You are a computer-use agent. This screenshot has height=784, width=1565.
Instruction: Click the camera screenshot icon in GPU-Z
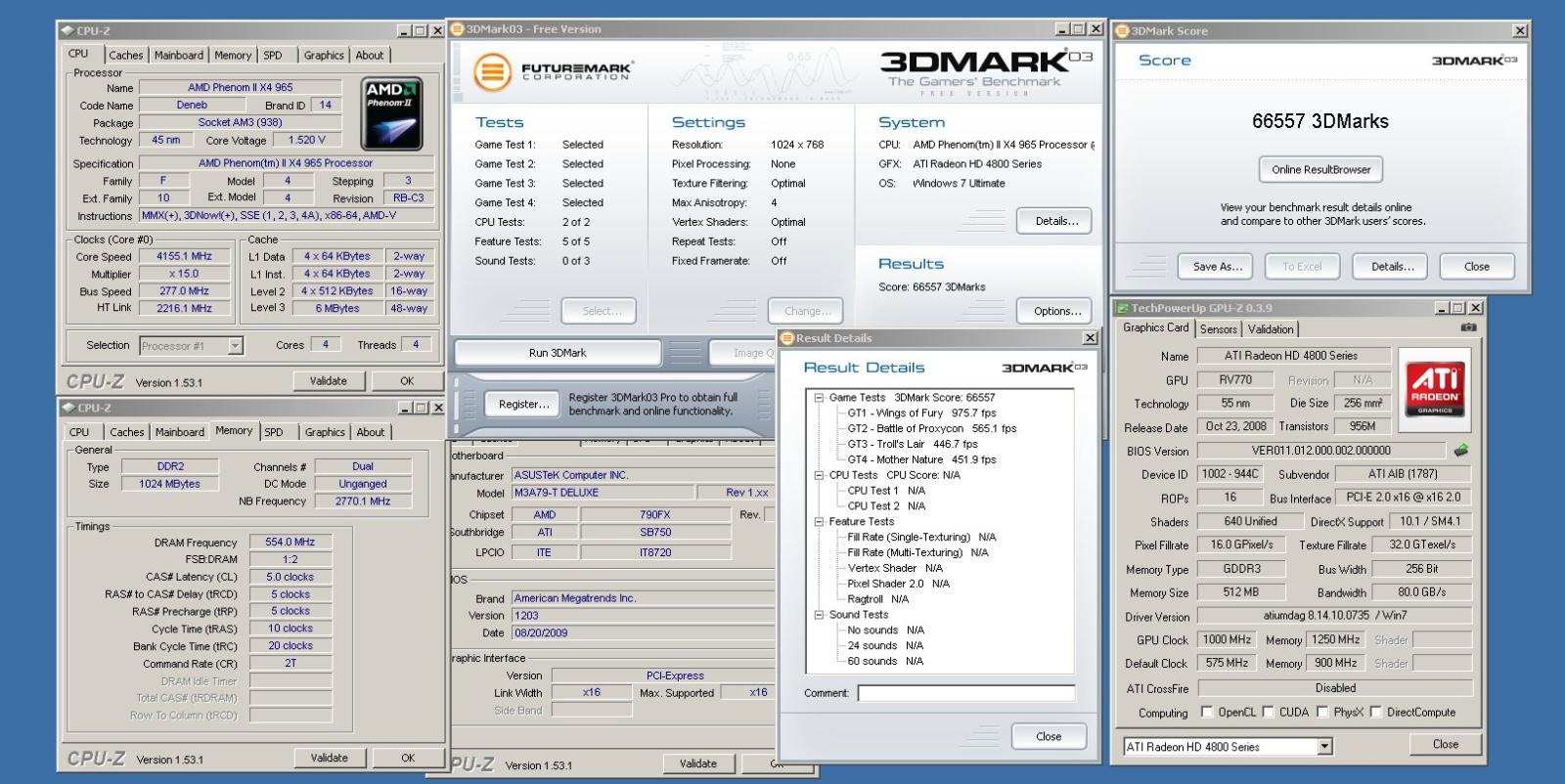(x=1468, y=327)
